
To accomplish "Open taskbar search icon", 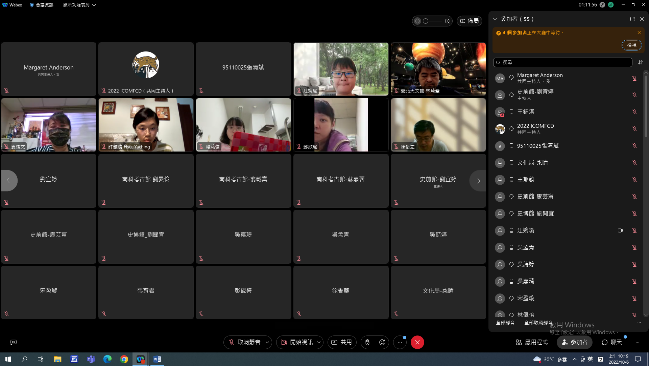I will [x=24, y=359].
